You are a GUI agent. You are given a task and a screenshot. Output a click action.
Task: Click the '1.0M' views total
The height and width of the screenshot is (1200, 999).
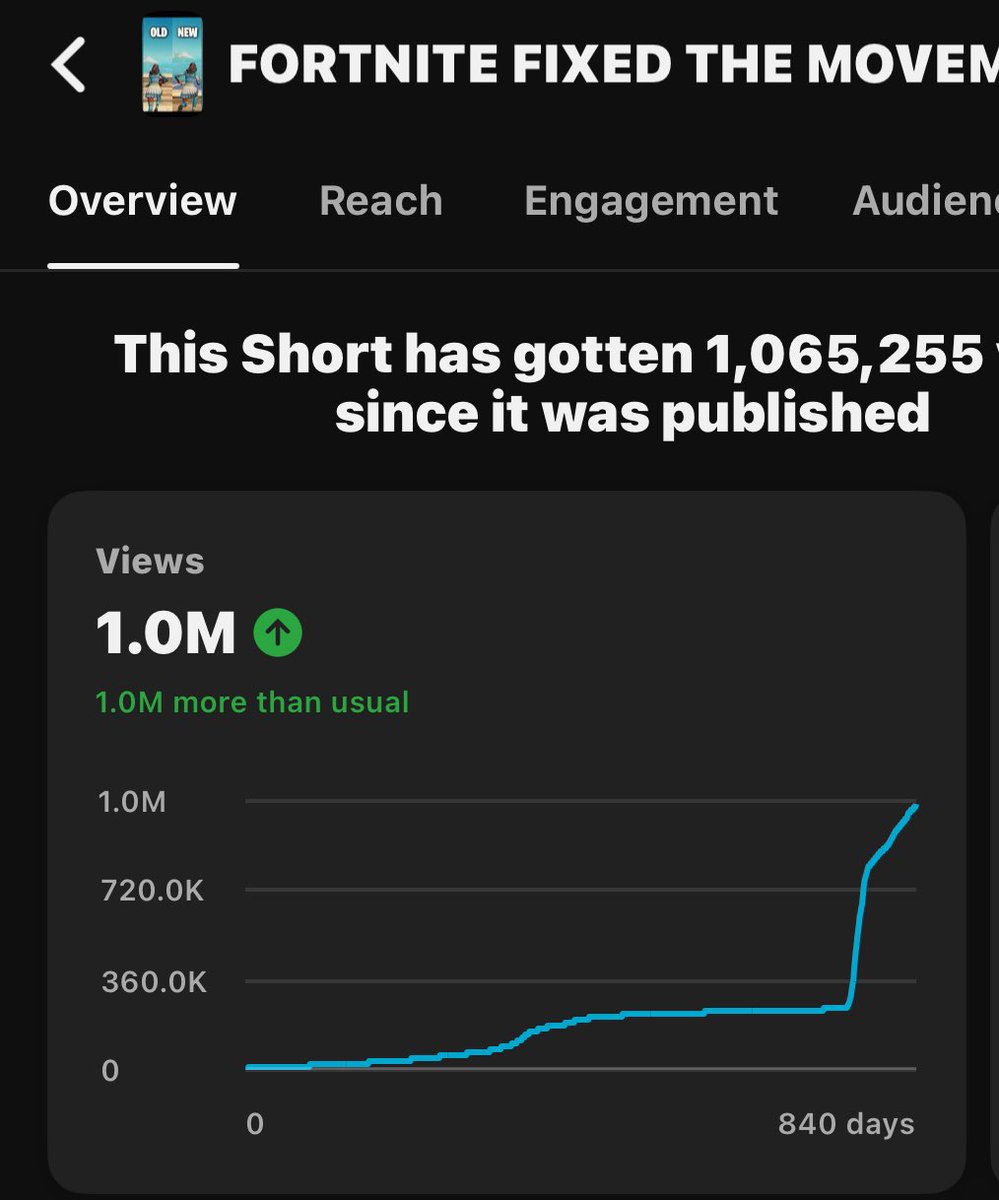click(166, 633)
